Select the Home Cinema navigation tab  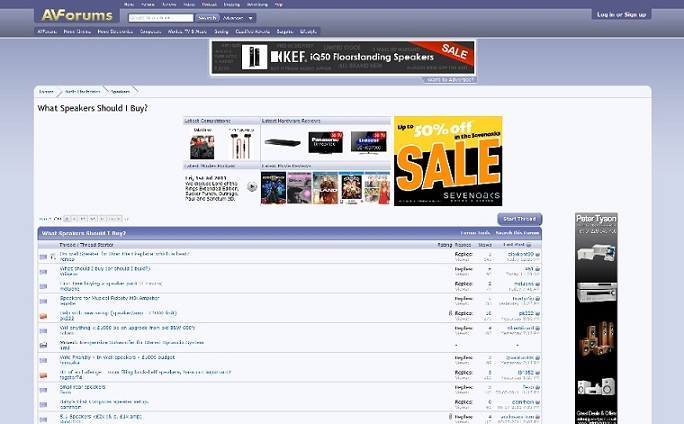[77, 31]
